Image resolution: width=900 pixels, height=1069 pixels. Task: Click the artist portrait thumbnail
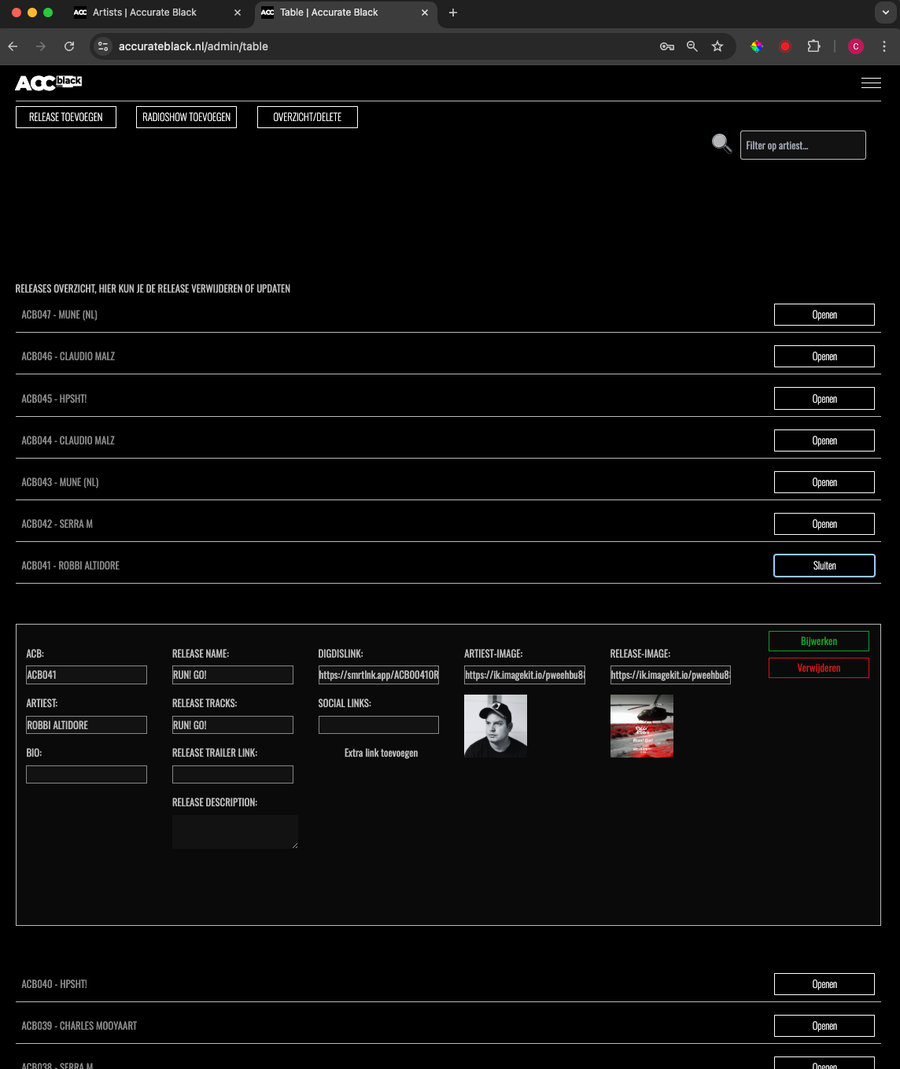496,726
